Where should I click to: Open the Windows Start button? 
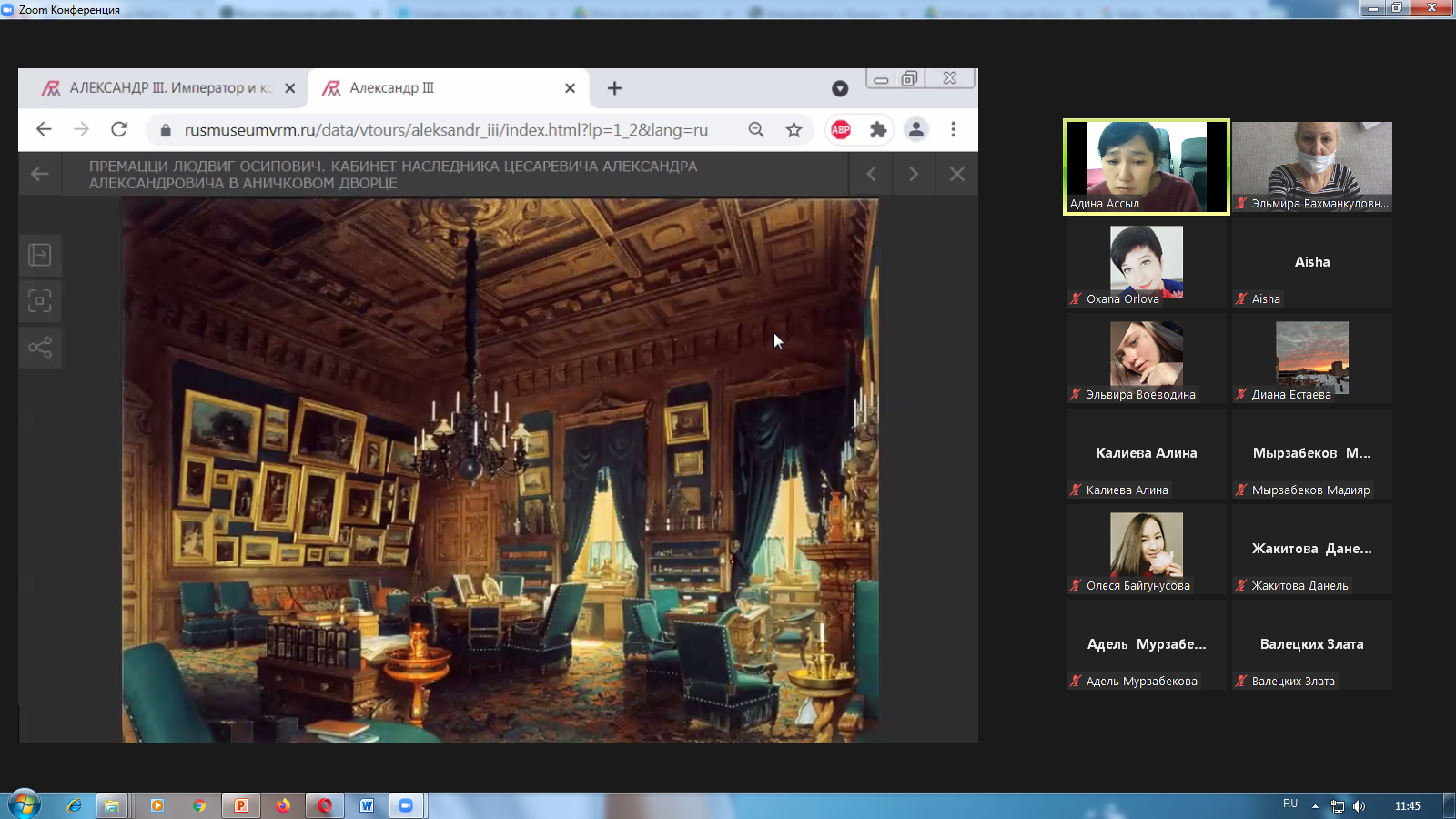coord(25,804)
